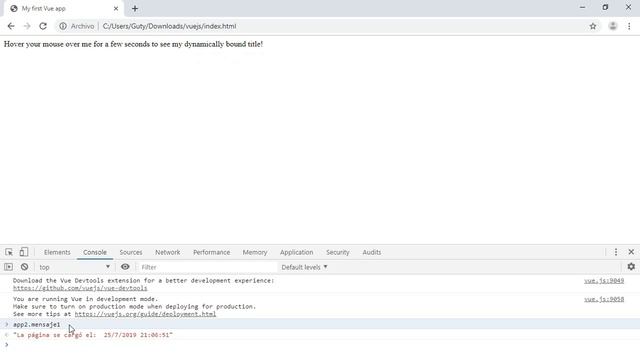This screenshot has width=640, height=360.
Task: Open Chrome's three-dot menu
Action: 629,26
